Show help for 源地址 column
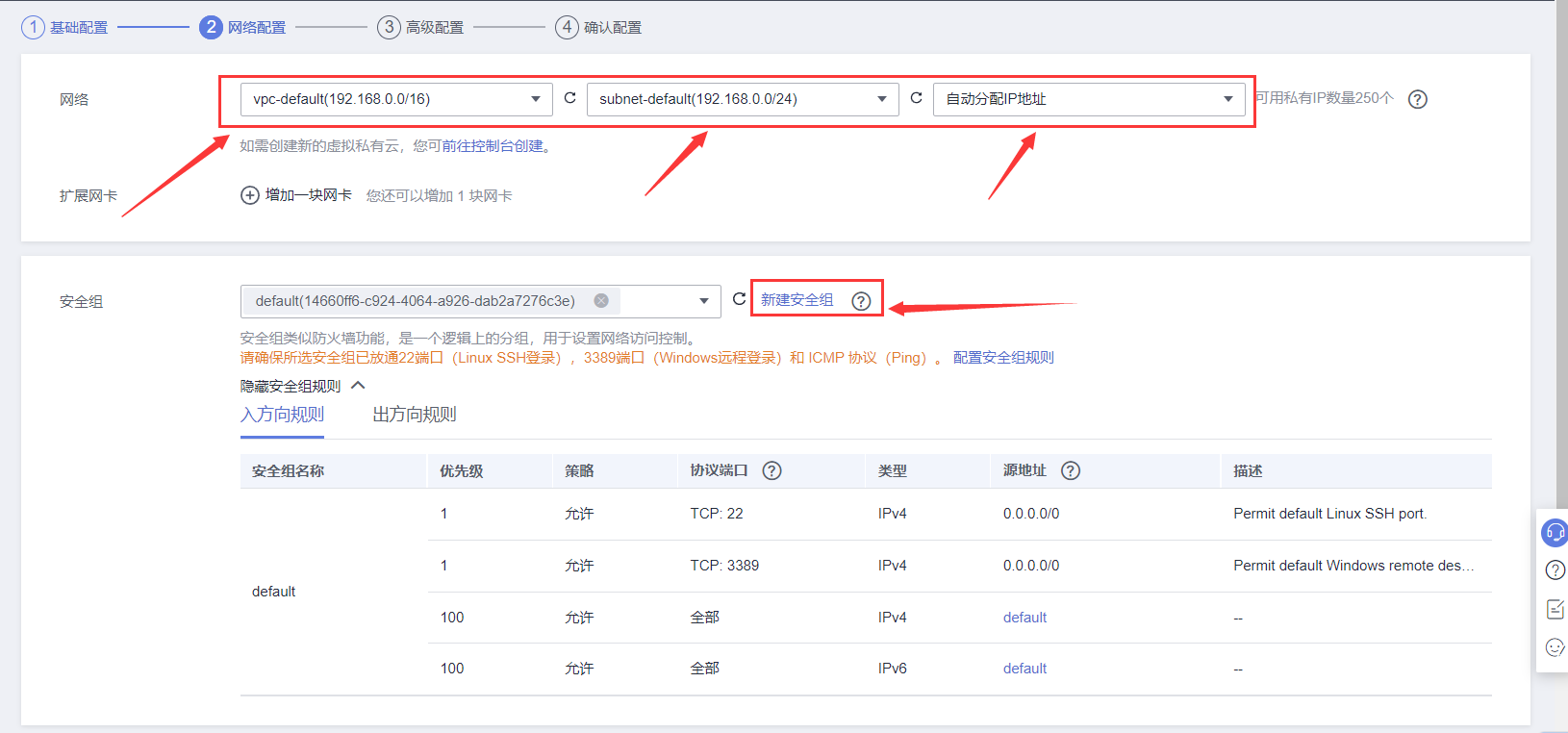Screen dimensions: 1568x733 (1070, 470)
